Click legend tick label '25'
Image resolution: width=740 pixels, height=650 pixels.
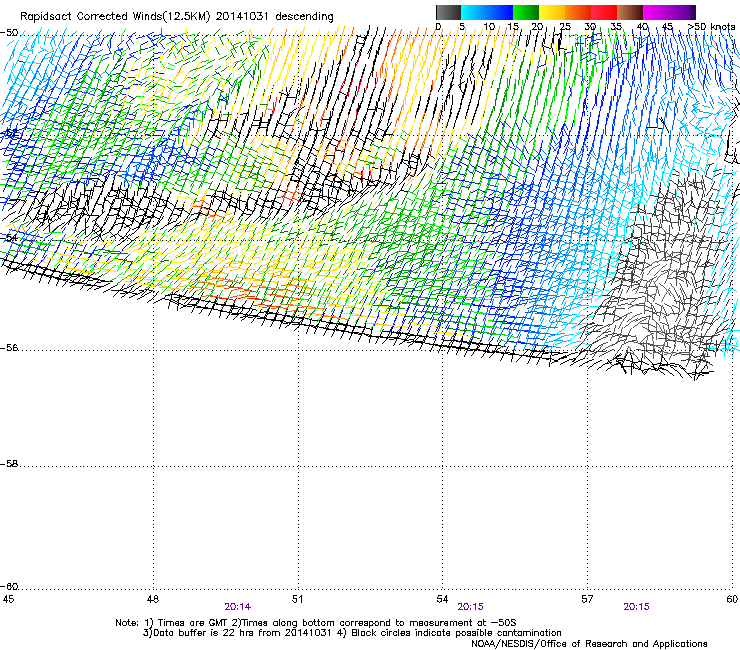click(565, 27)
